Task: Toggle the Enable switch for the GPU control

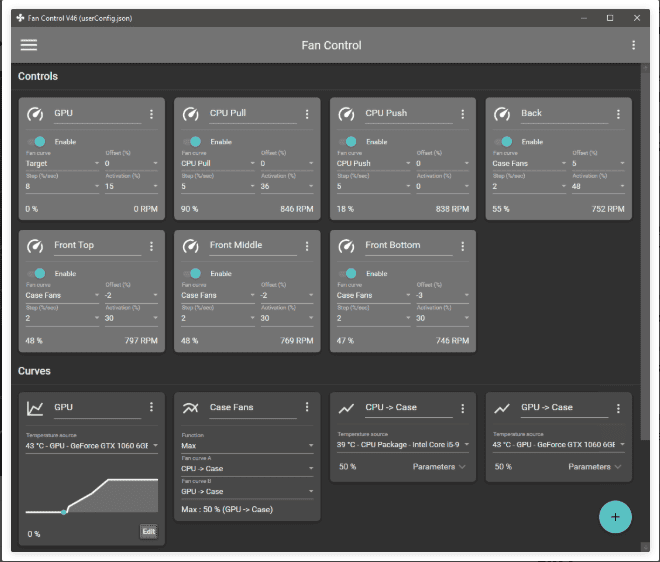Action: [37, 141]
